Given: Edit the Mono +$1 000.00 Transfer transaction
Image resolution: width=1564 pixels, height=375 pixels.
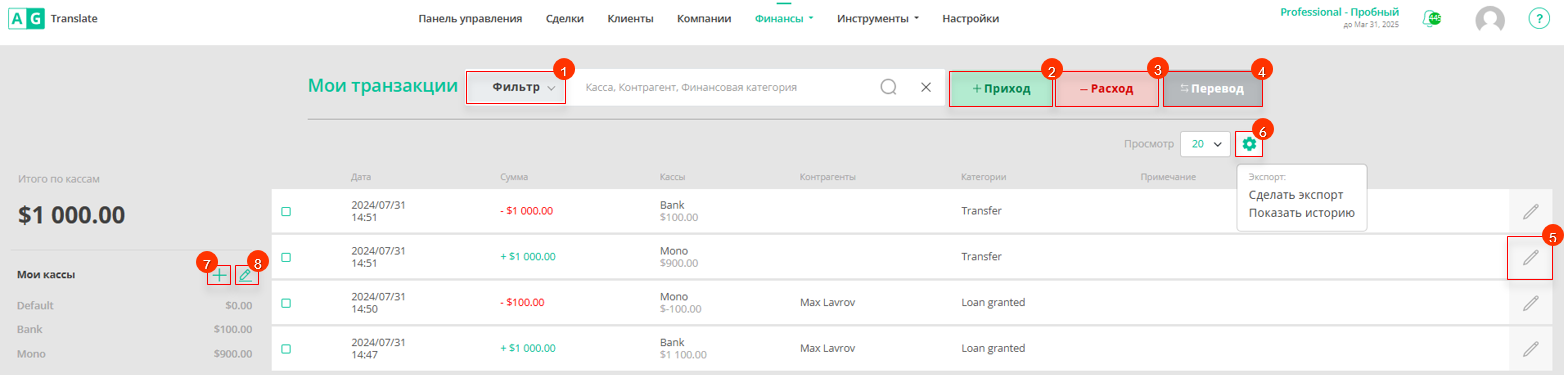Looking at the screenshot, I should [x=1530, y=257].
